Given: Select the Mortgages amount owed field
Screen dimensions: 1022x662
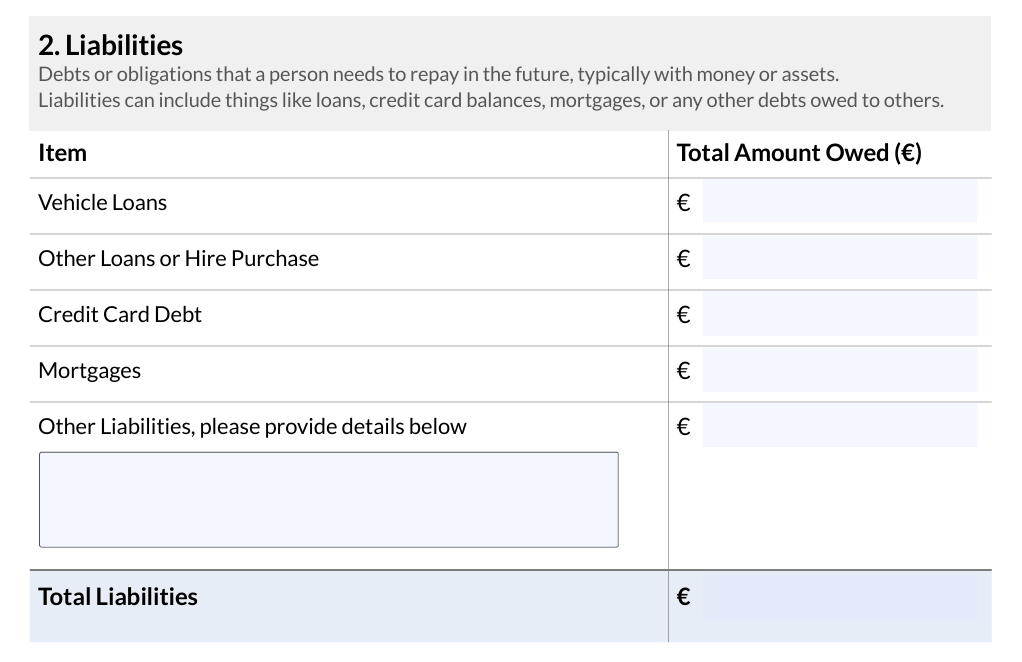Looking at the screenshot, I should pyautogui.click(x=839, y=370).
